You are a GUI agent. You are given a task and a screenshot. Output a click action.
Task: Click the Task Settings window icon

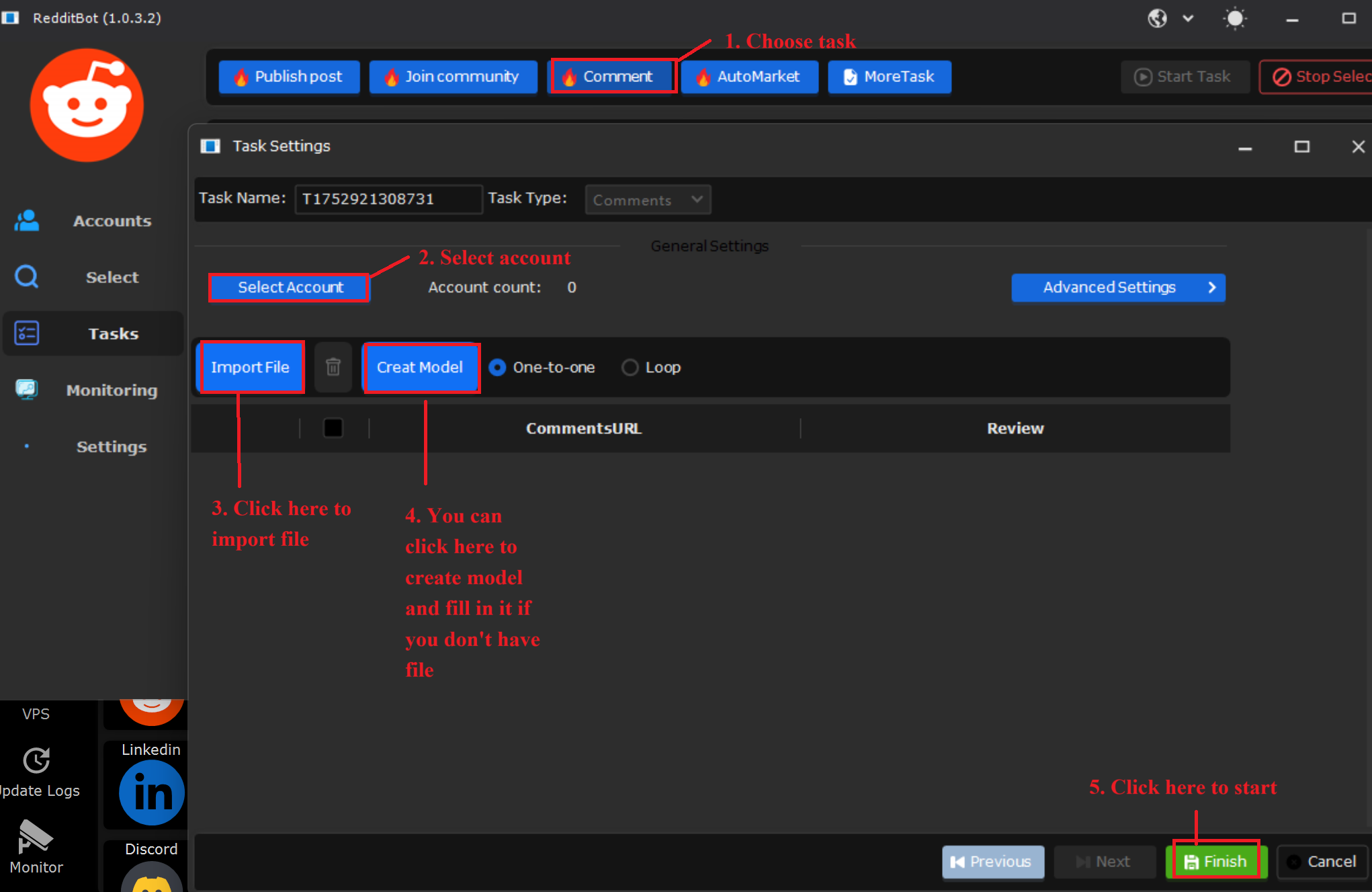[210, 146]
